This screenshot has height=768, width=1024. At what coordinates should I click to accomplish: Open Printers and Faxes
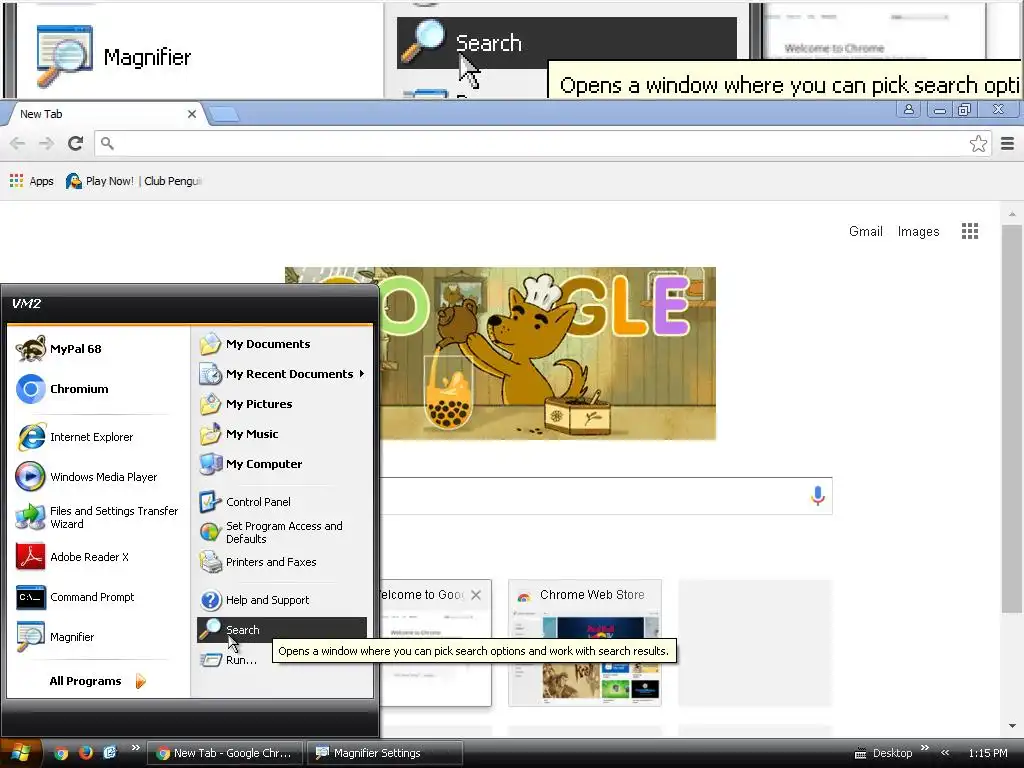click(281, 562)
